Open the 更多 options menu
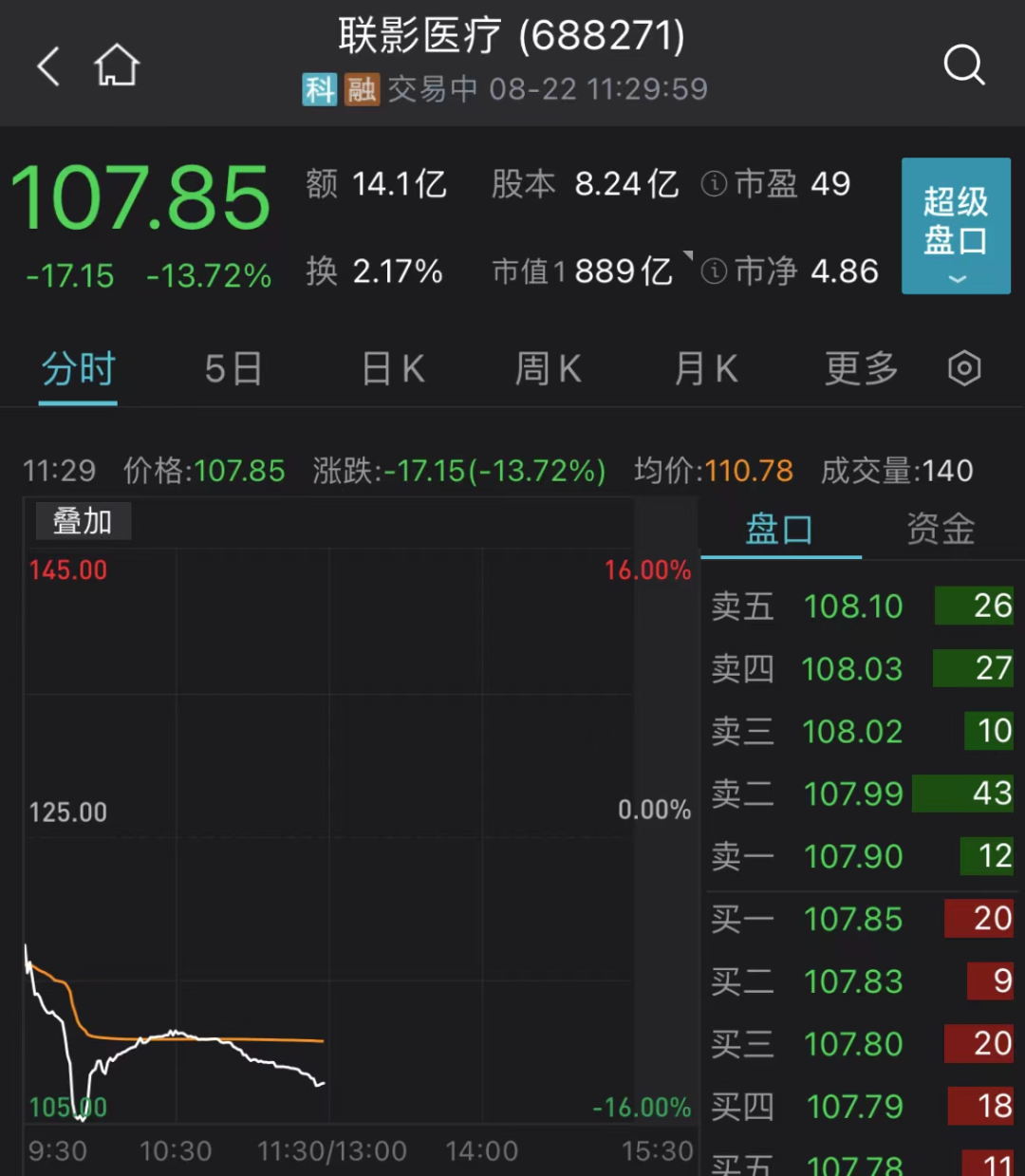 pyautogui.click(x=860, y=369)
